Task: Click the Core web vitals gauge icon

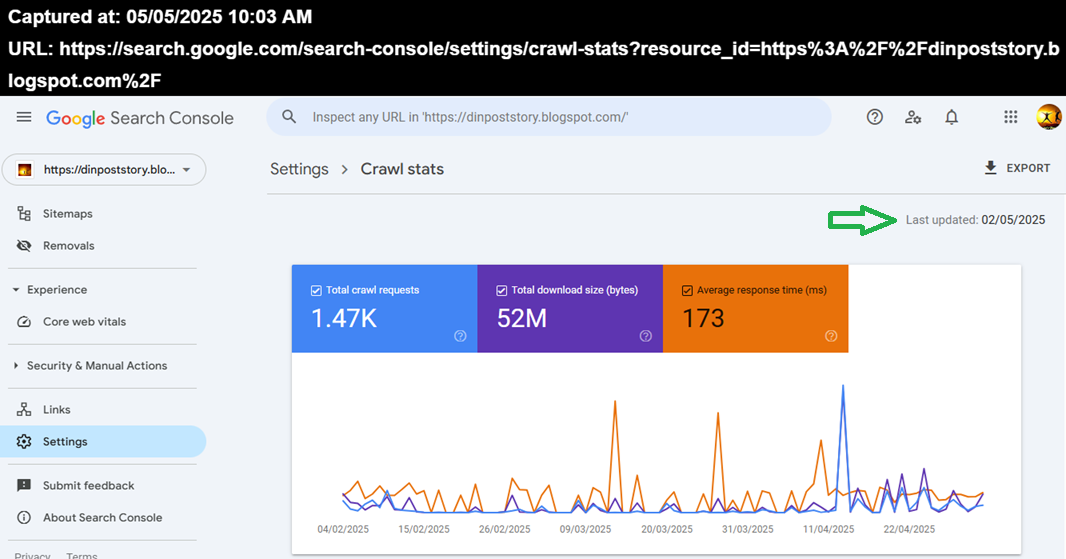Action: click(x=24, y=322)
